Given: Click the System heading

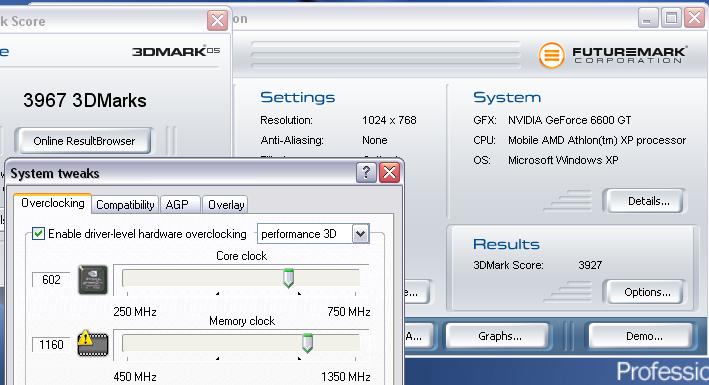Looking at the screenshot, I should pyautogui.click(x=507, y=97).
